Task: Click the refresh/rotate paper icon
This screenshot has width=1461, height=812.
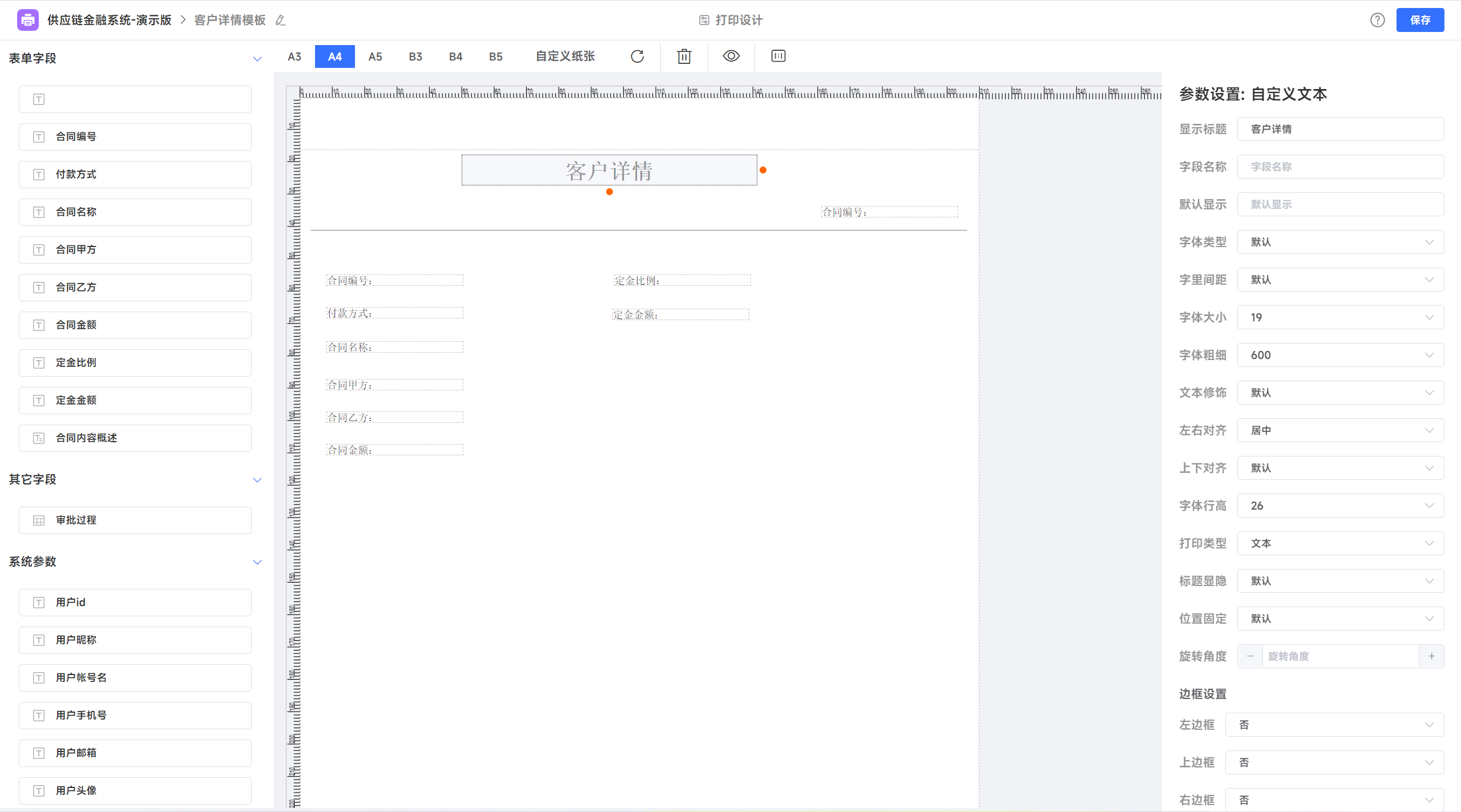Action: coord(637,56)
